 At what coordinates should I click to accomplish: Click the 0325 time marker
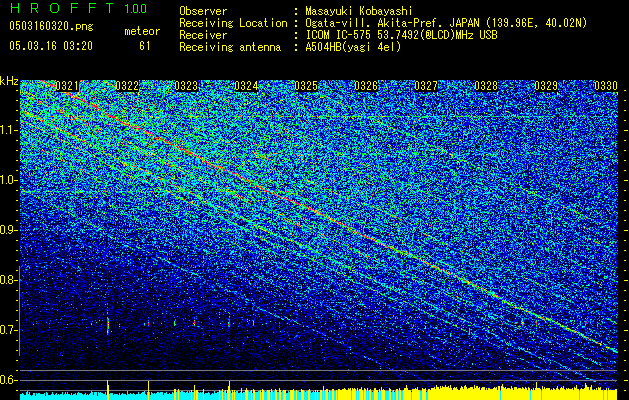[306, 86]
